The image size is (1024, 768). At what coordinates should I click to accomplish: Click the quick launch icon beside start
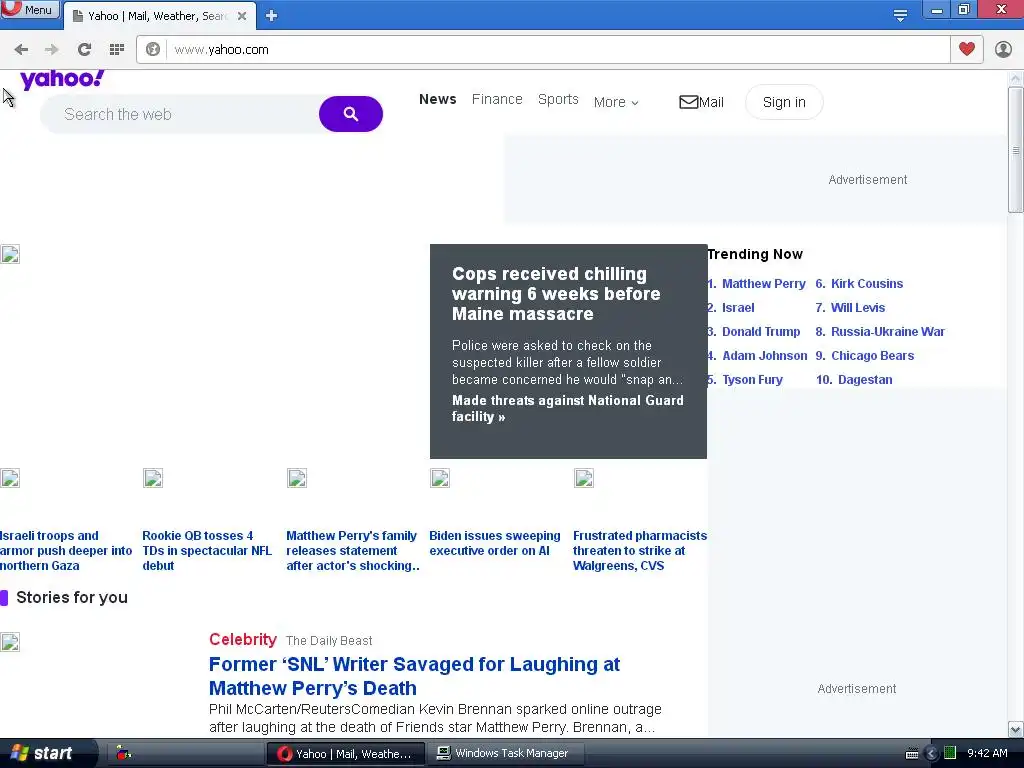point(123,753)
